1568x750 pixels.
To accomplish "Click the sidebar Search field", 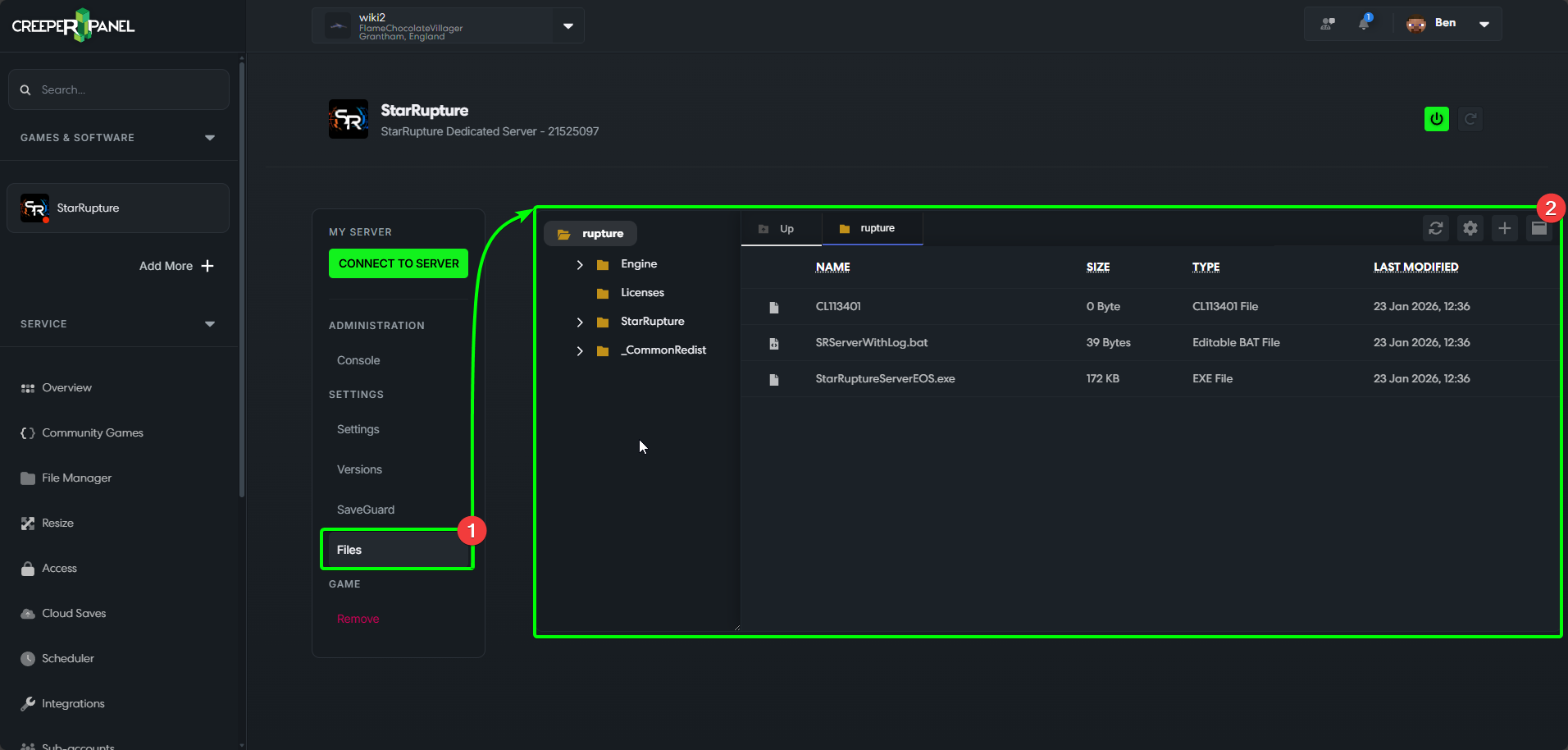I will [119, 89].
